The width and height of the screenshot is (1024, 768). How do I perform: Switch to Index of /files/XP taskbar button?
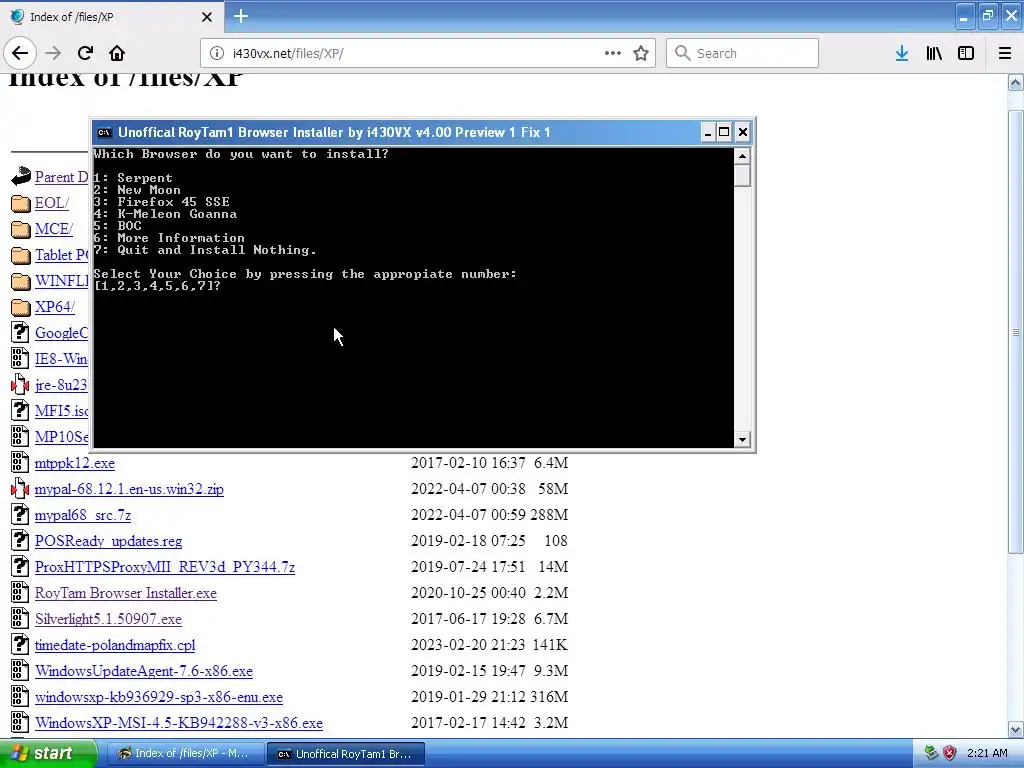[x=185, y=754]
